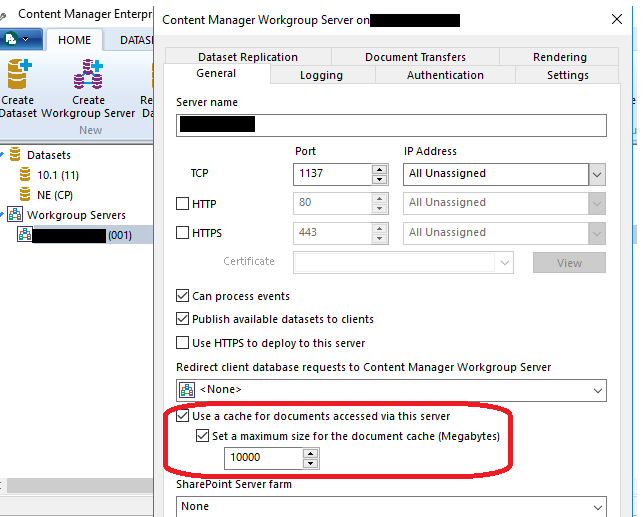Click the cache size field showing 10000

(264, 458)
